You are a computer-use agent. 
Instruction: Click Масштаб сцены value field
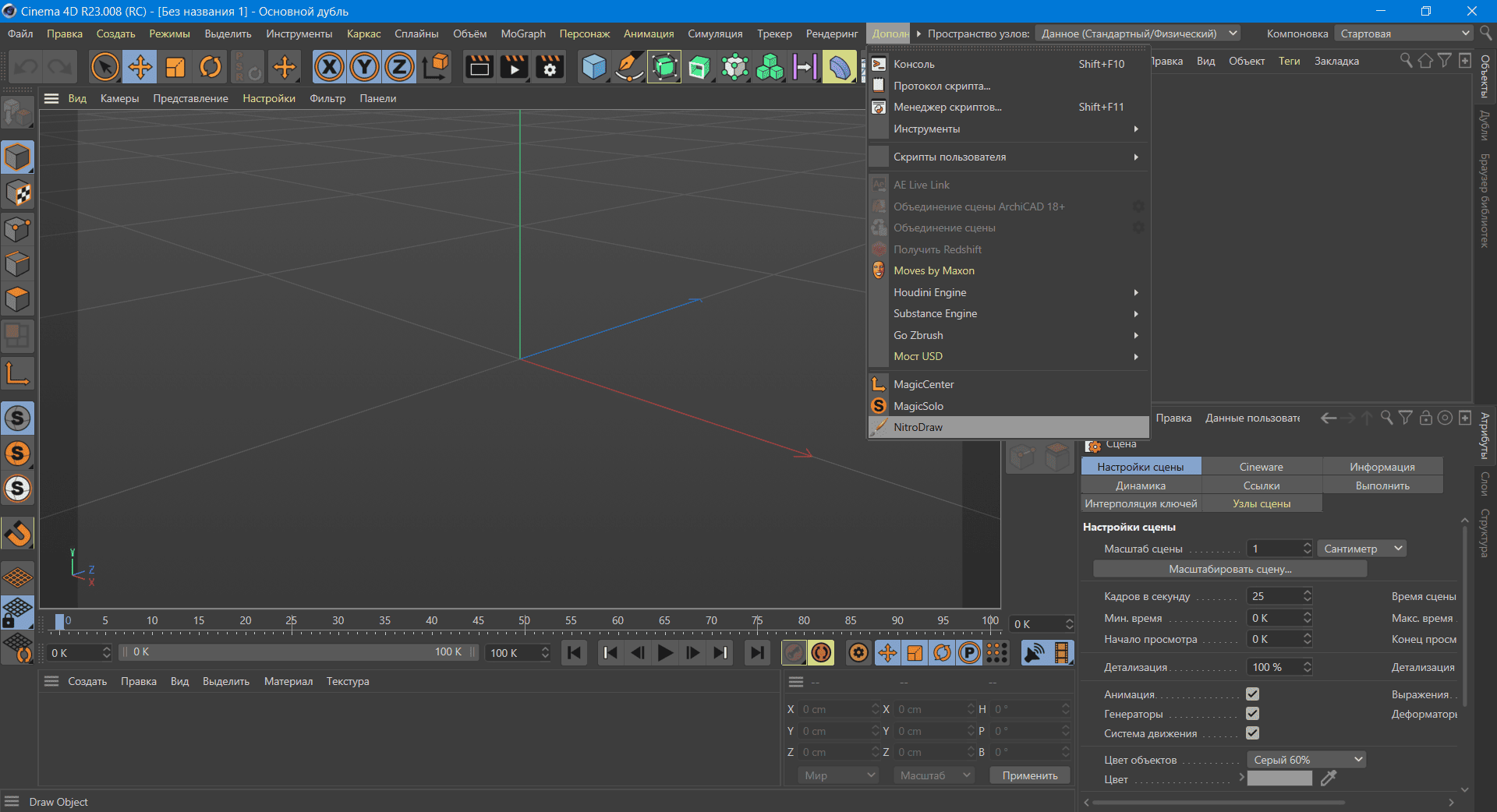tap(1279, 549)
